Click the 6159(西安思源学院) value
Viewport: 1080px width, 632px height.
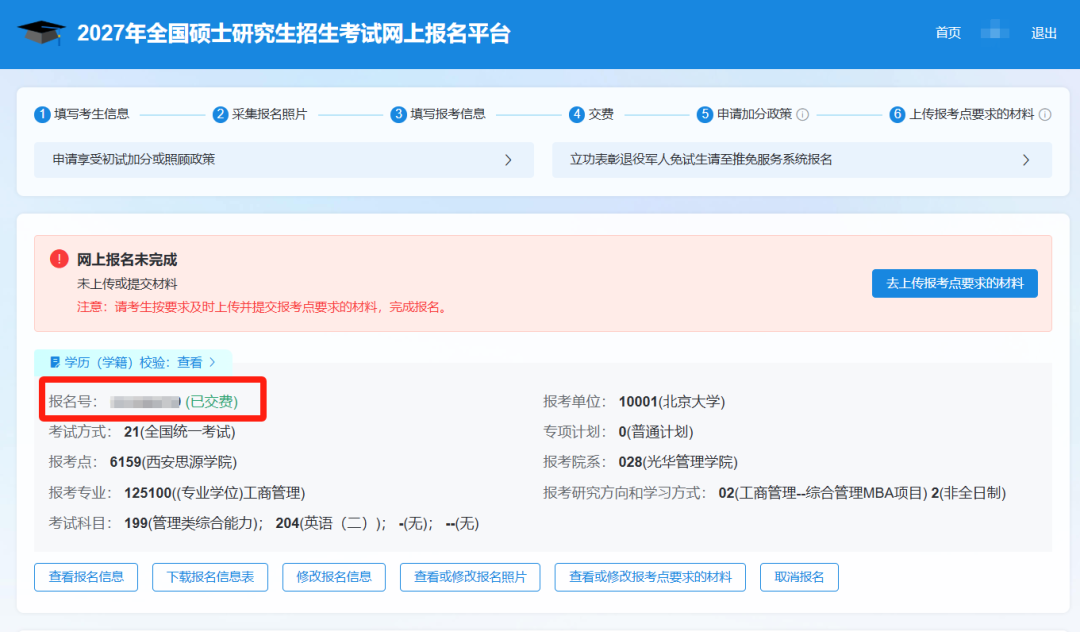coord(173,463)
